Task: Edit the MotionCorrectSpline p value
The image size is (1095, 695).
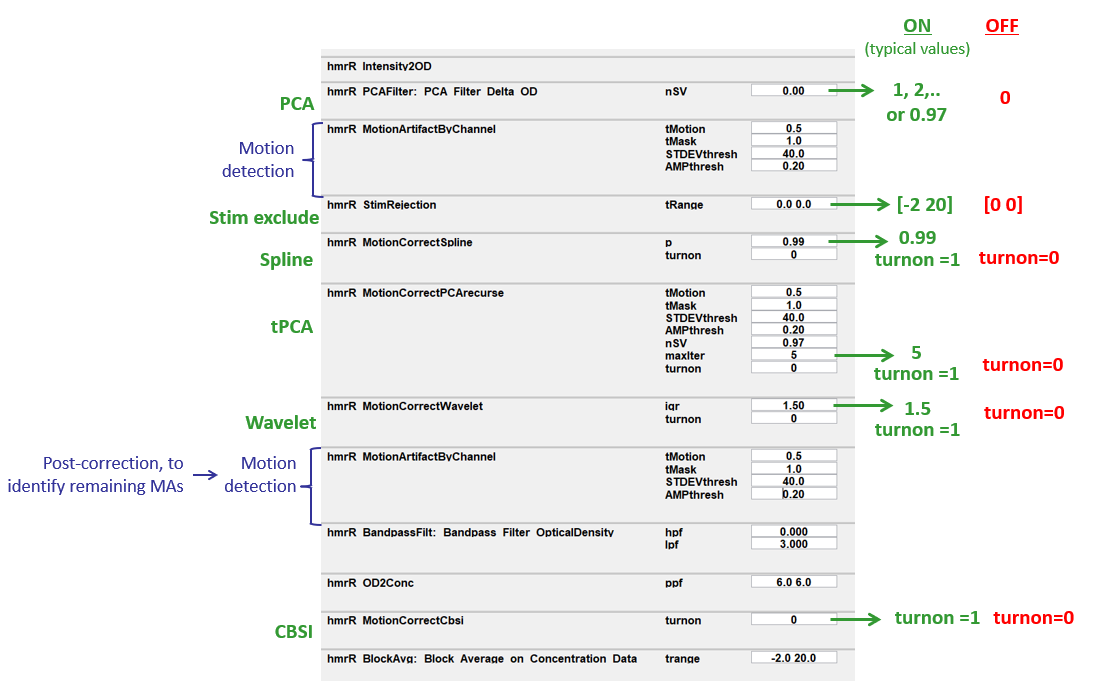Action: coord(793,242)
